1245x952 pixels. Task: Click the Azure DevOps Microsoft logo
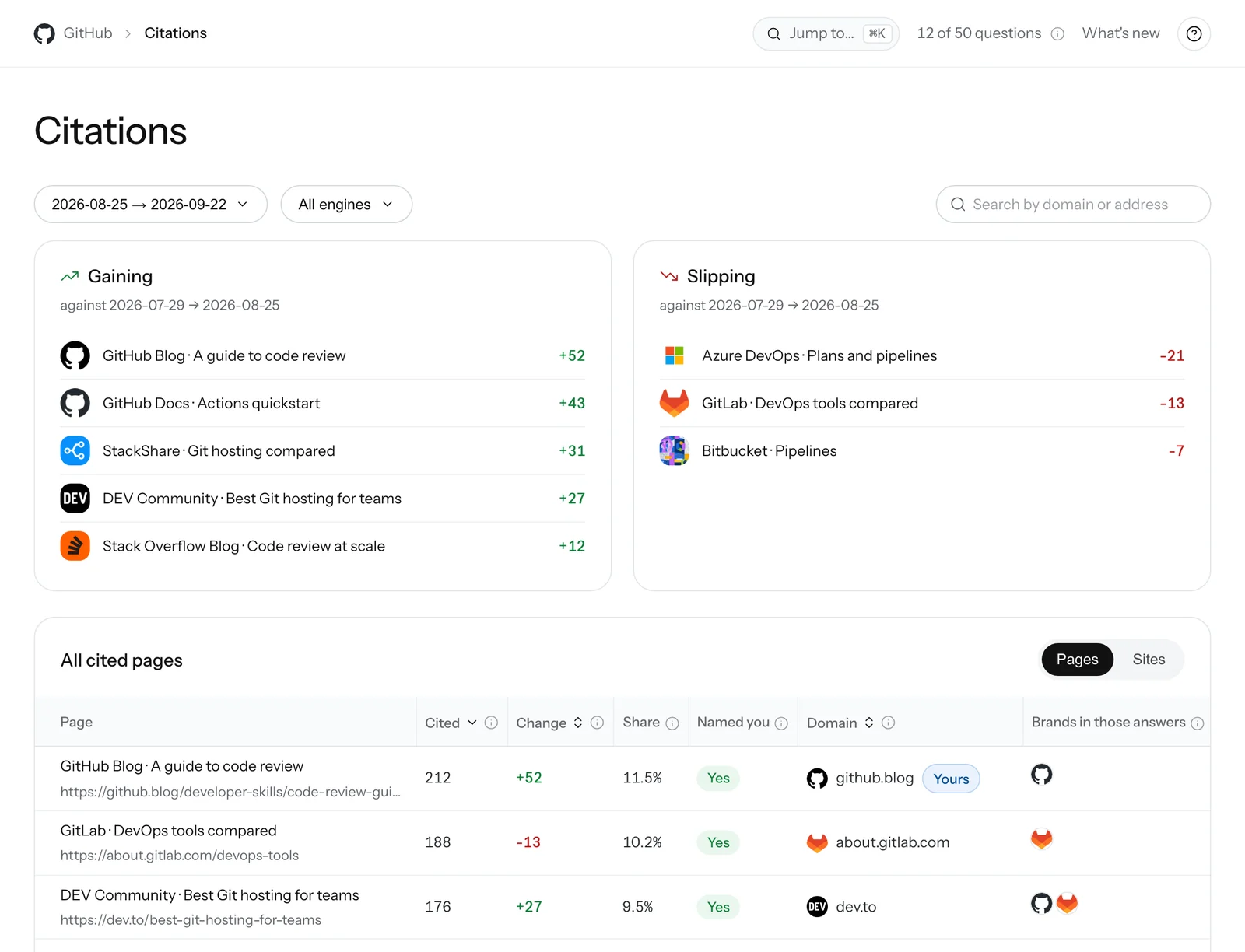pos(675,355)
